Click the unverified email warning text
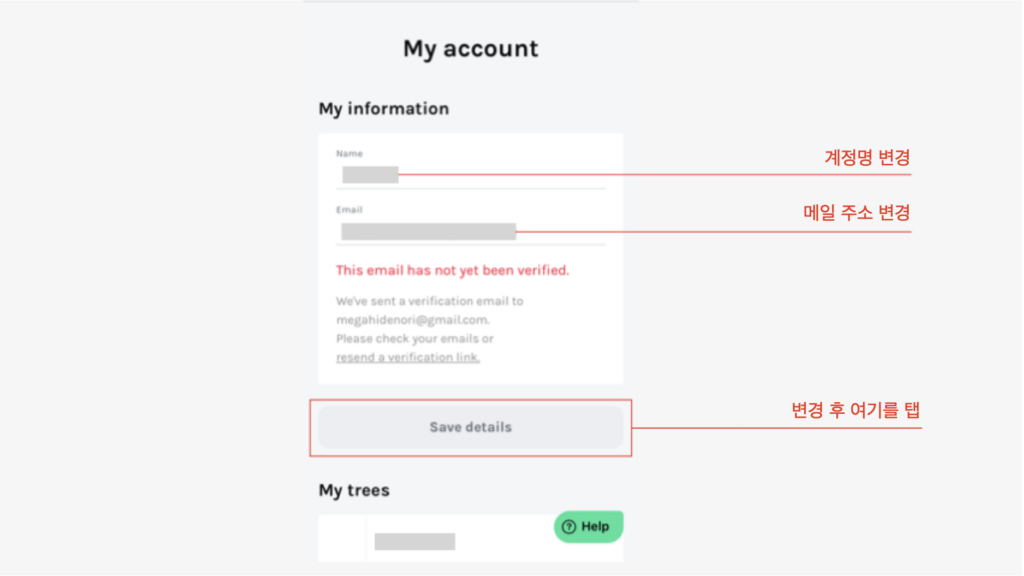 [453, 270]
